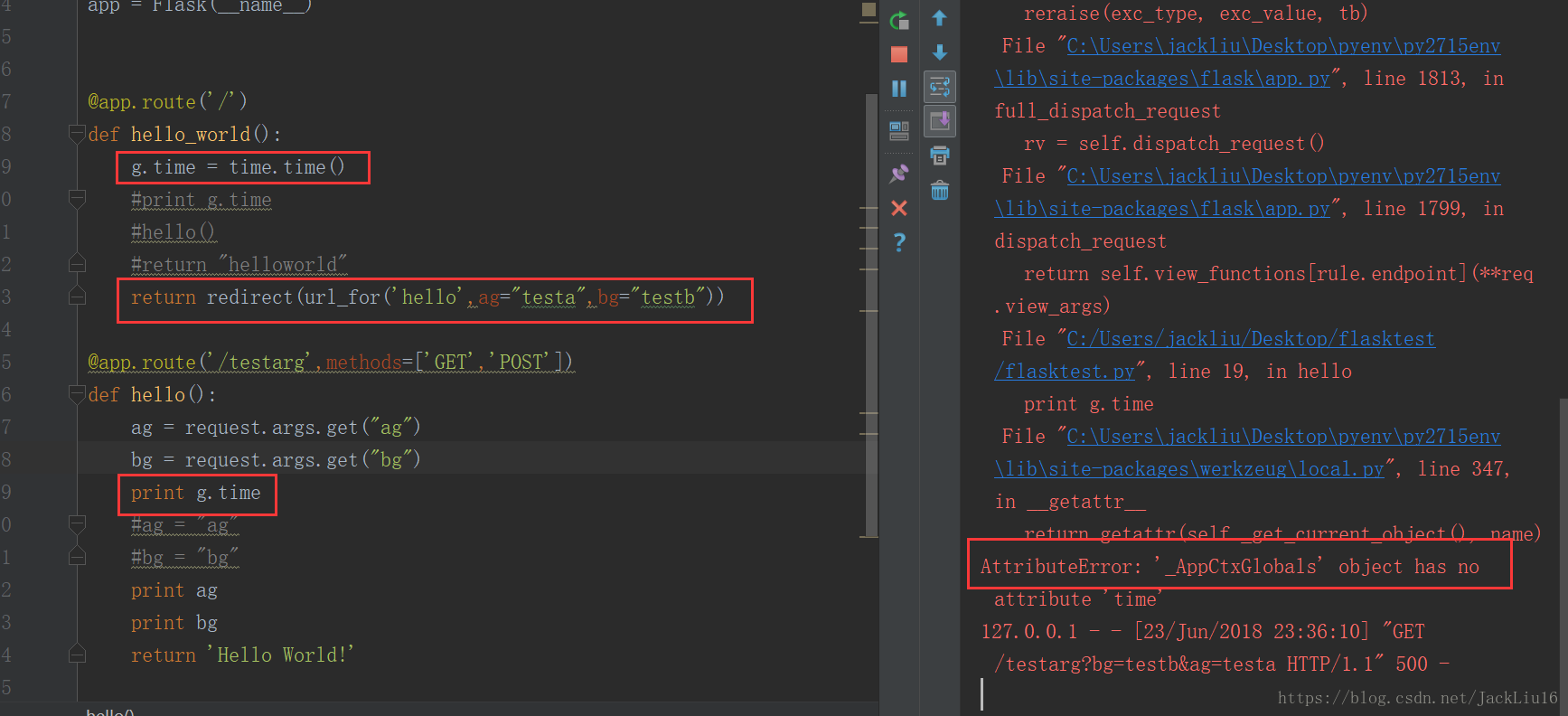Click the 'in __getattr__' console line
This screenshot has height=716, width=1568.
pyautogui.click(x=1070, y=502)
